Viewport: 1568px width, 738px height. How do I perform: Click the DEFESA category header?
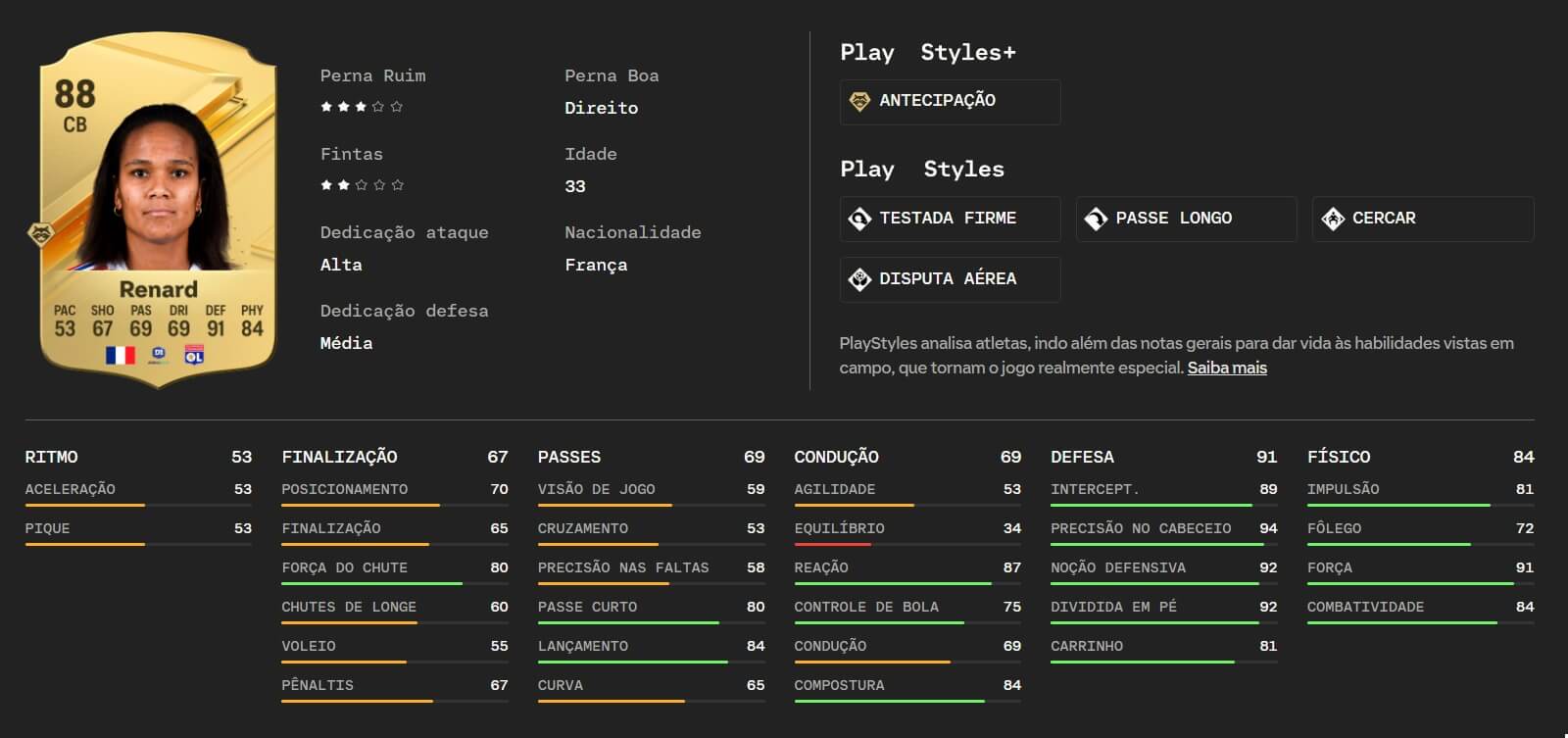(x=1082, y=457)
